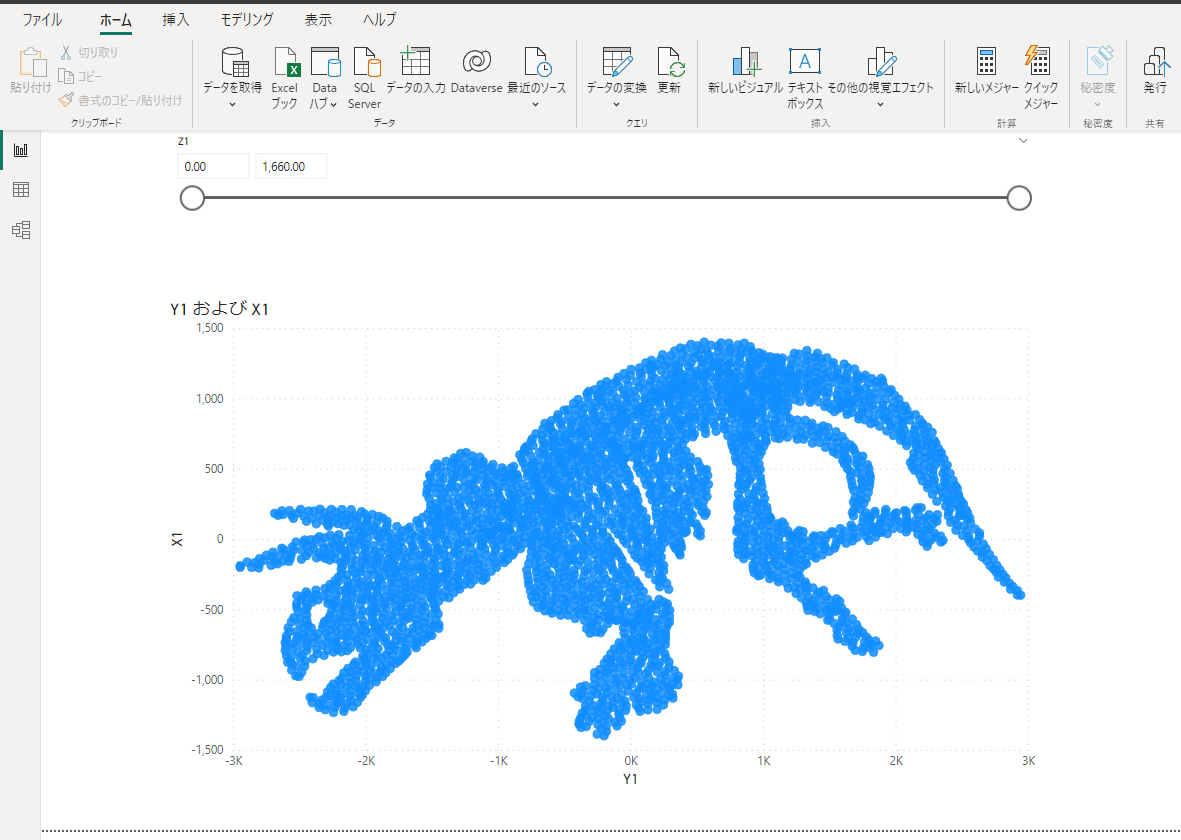
Task: Click the 新しいメジャー calculator icon
Action: [986, 62]
